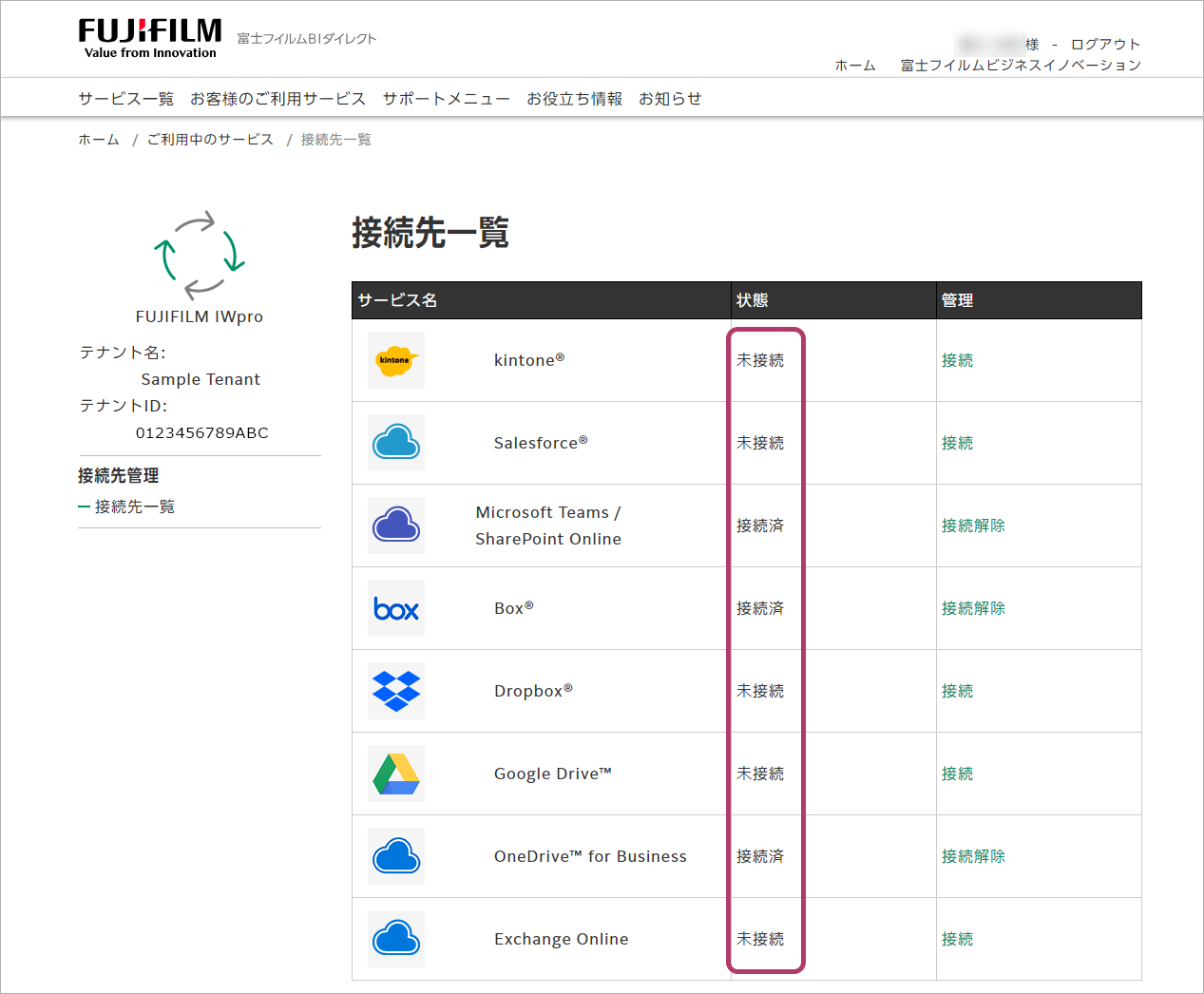
Task: Click 接続 for Google Drive
Action: point(957,774)
